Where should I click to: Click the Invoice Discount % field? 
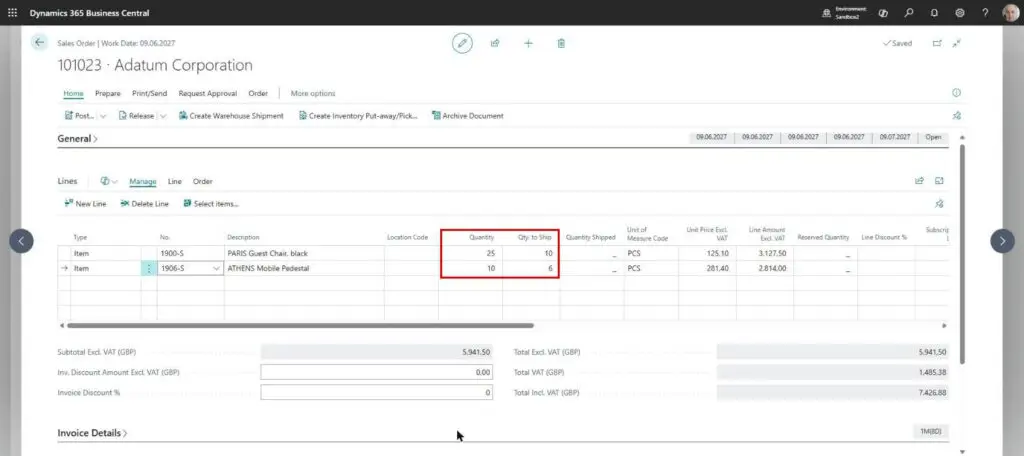(x=377, y=393)
